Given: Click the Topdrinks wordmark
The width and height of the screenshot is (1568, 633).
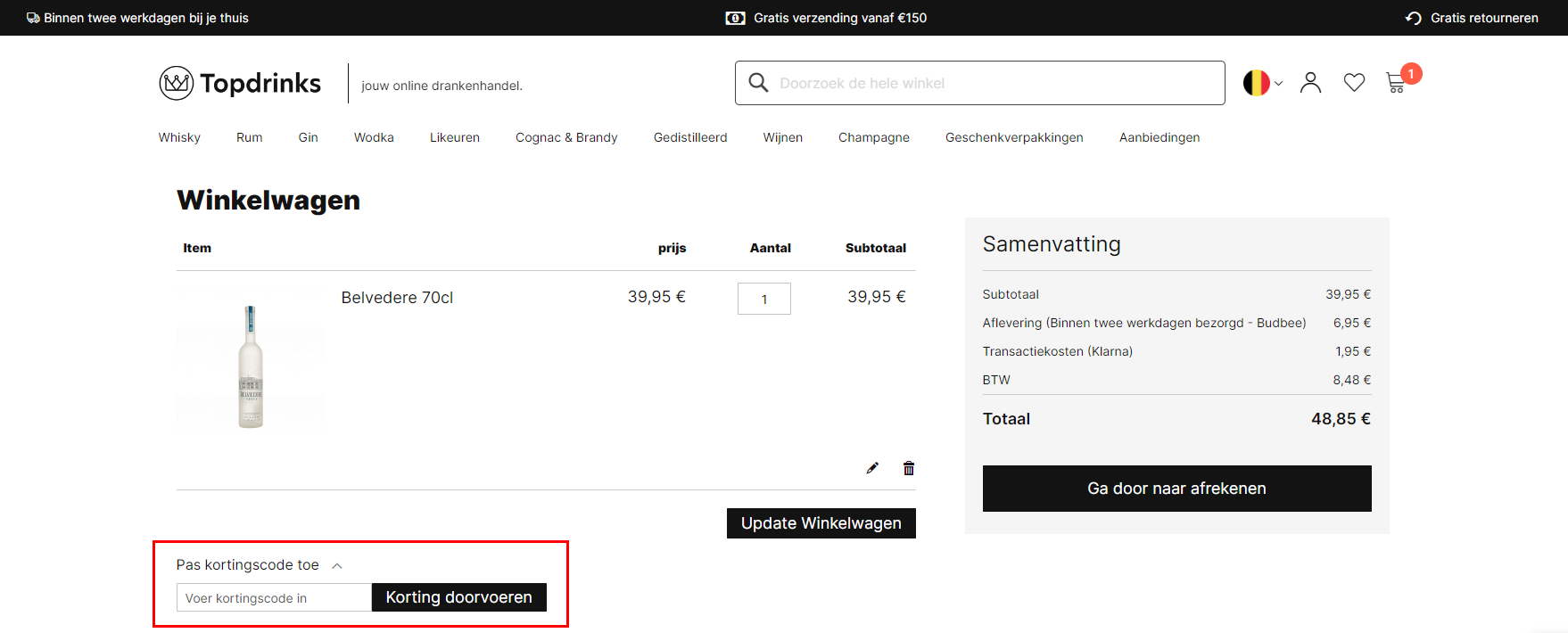Looking at the screenshot, I should tap(260, 83).
